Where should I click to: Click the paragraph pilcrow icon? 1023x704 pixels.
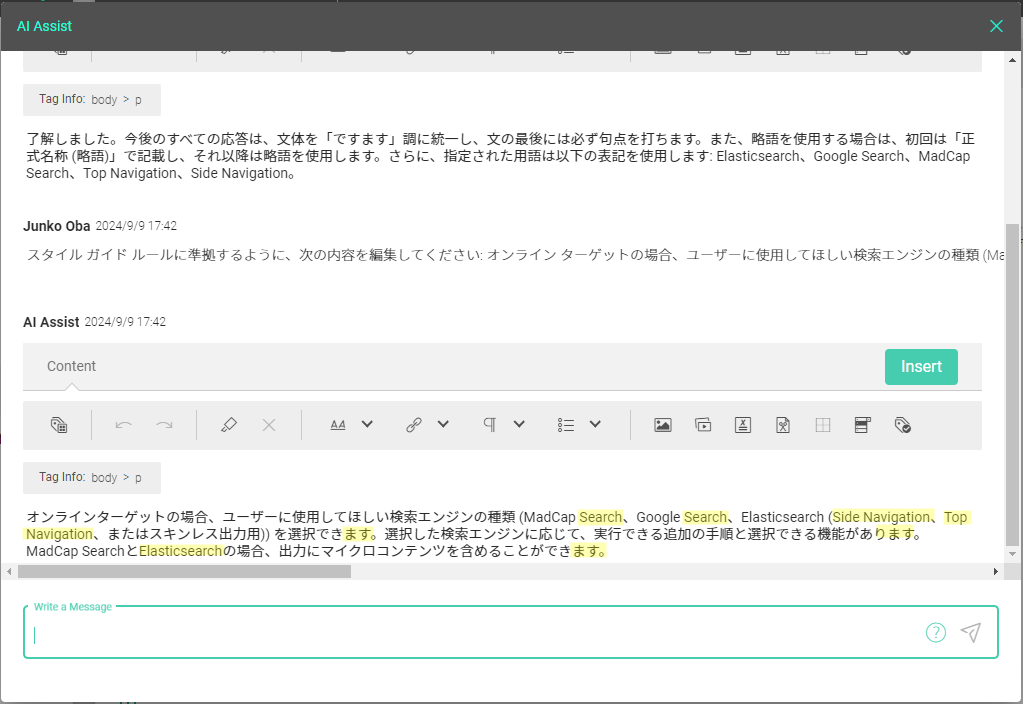pos(490,425)
